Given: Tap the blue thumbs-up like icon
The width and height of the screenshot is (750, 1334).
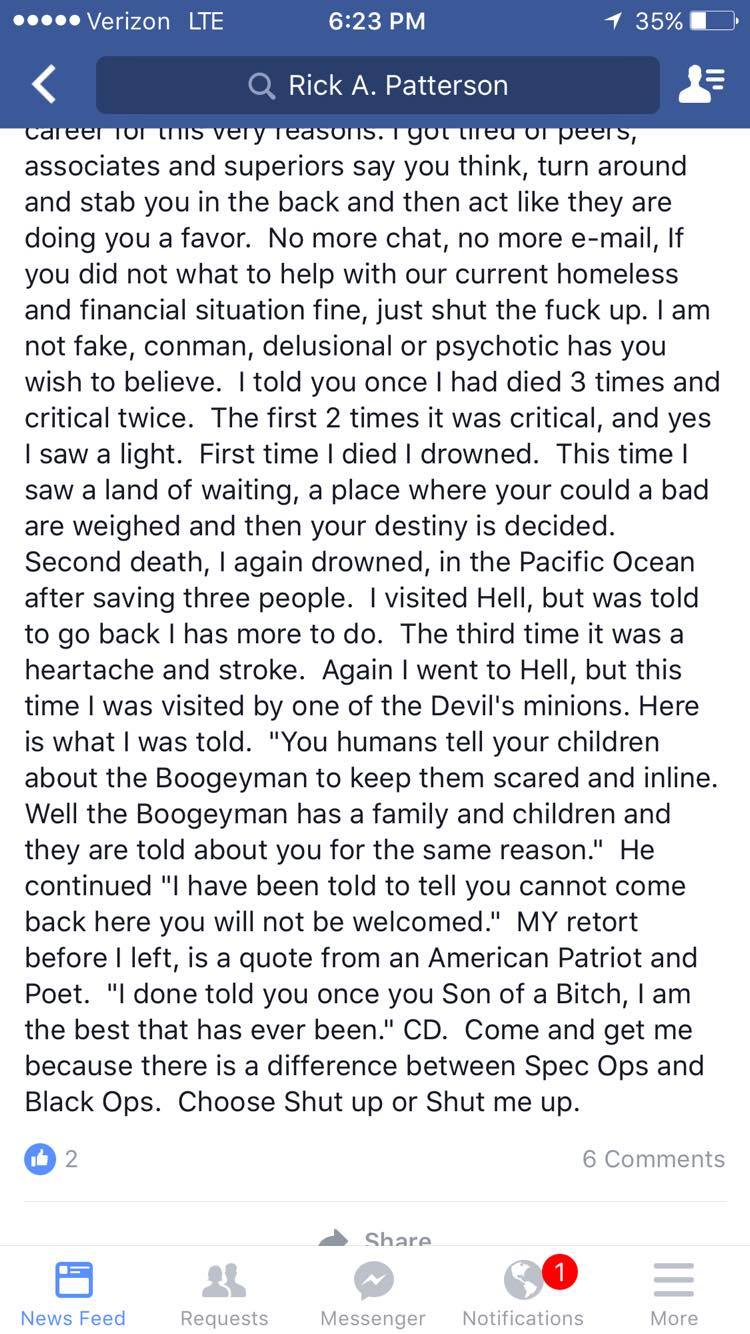Looking at the screenshot, I should pos(40,1159).
